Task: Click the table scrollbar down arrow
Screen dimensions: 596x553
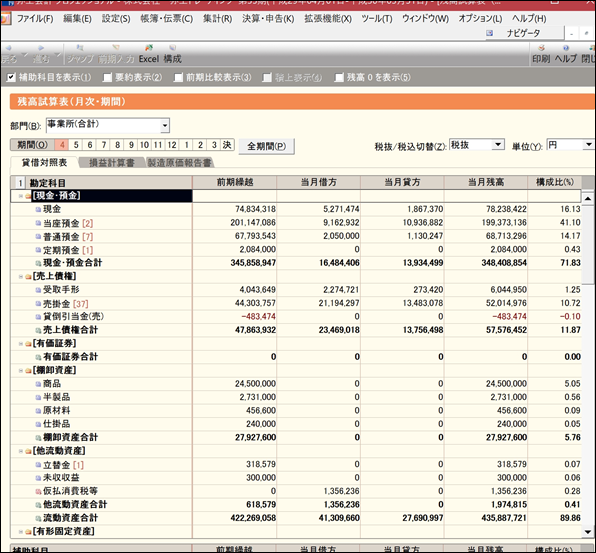Action: [x=588, y=532]
